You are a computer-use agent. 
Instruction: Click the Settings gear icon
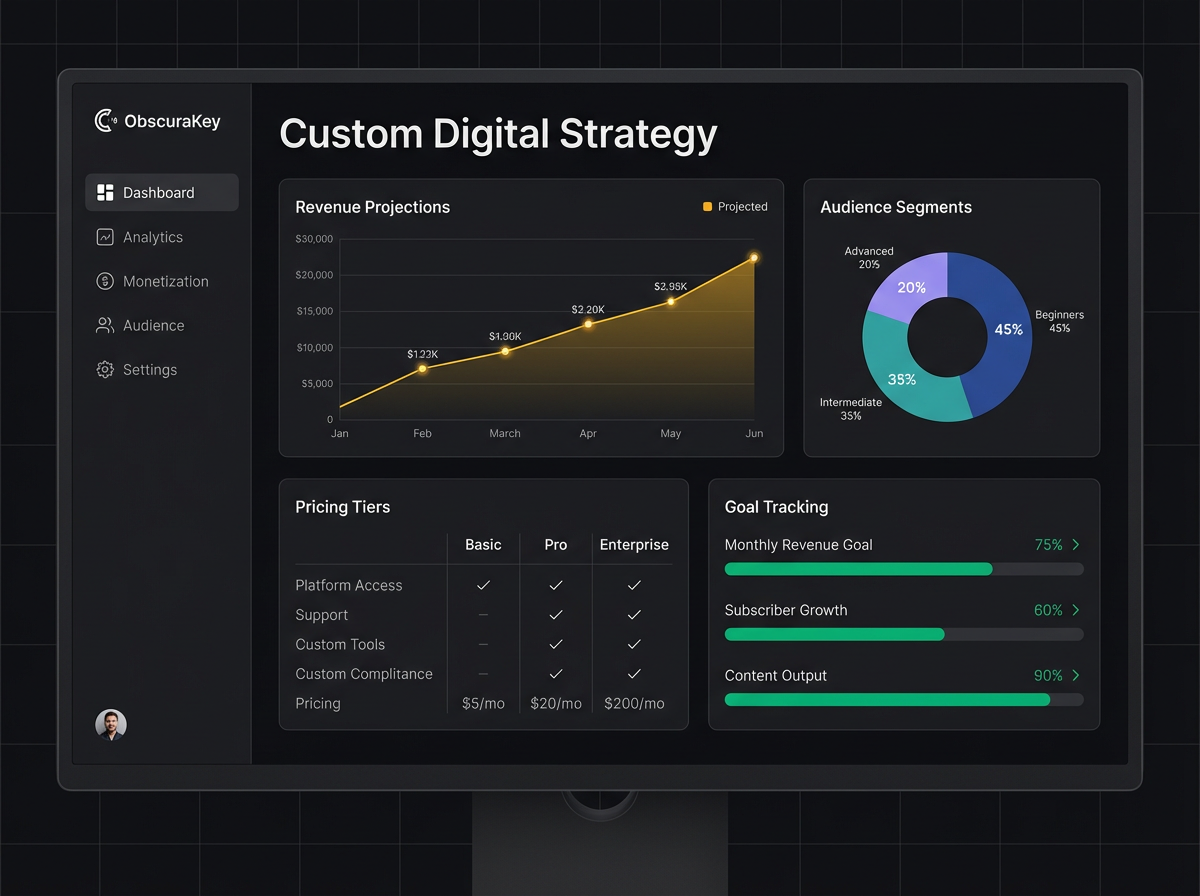click(105, 369)
